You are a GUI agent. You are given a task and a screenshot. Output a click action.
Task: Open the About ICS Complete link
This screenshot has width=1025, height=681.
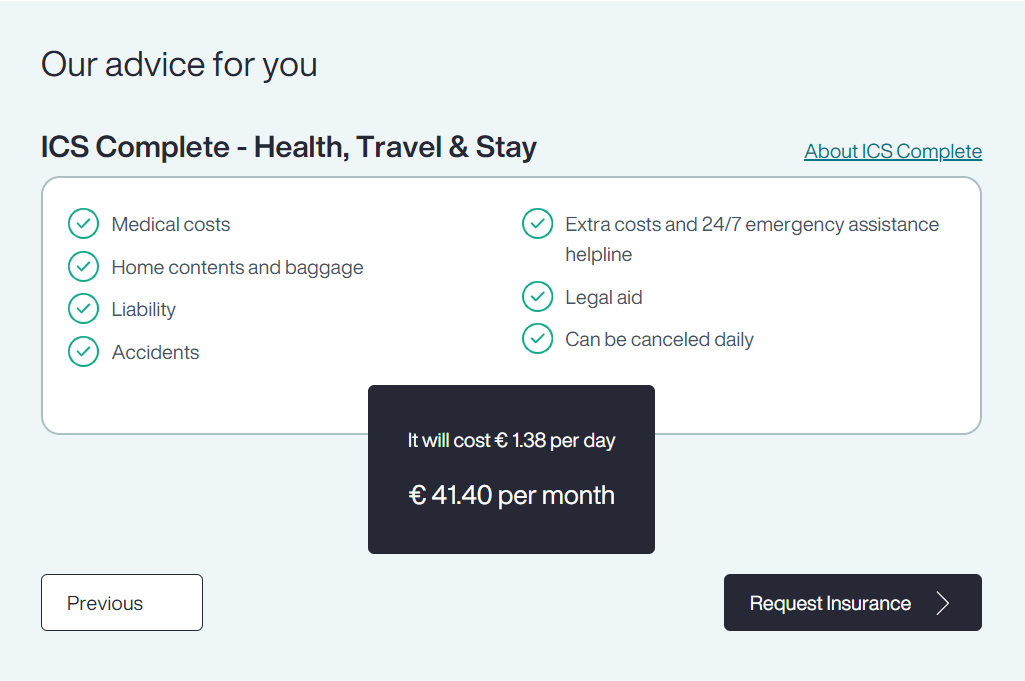(x=893, y=151)
